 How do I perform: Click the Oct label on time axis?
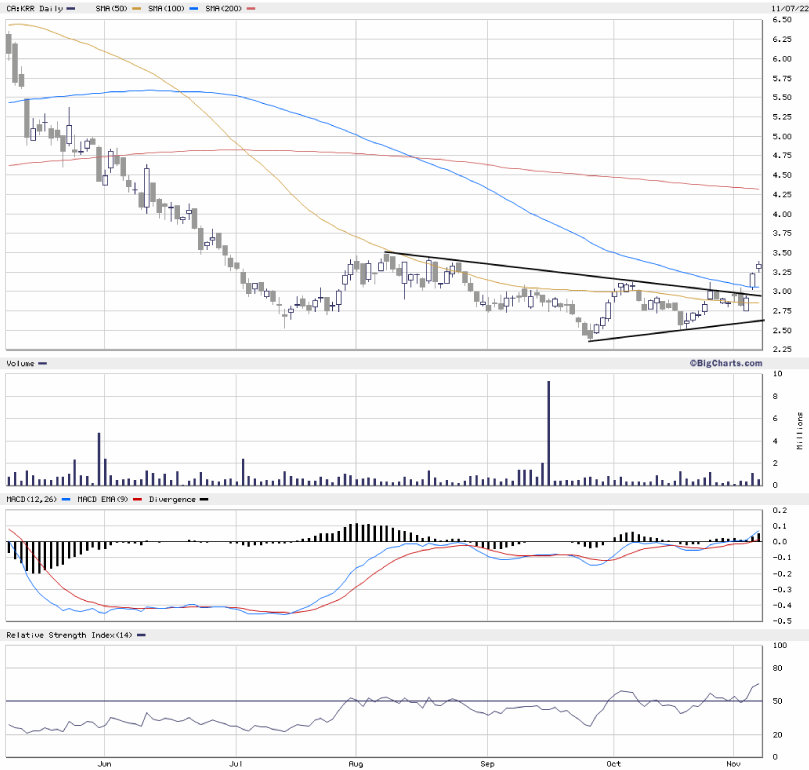click(x=612, y=764)
